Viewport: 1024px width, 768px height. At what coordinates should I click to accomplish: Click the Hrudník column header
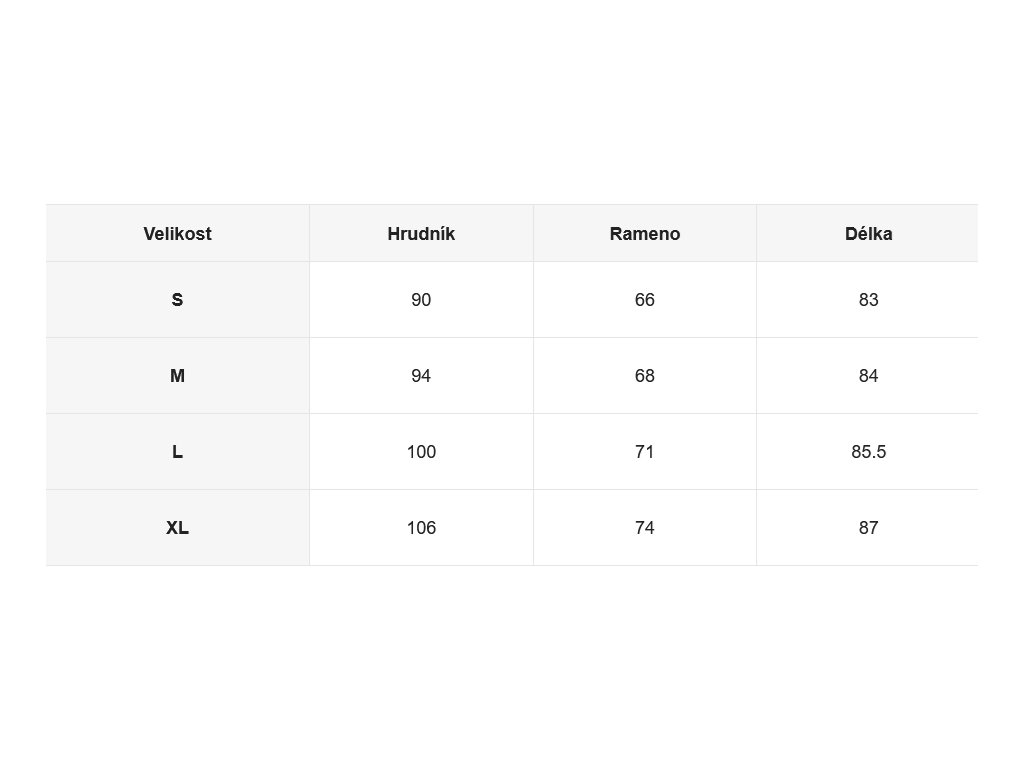coord(421,234)
